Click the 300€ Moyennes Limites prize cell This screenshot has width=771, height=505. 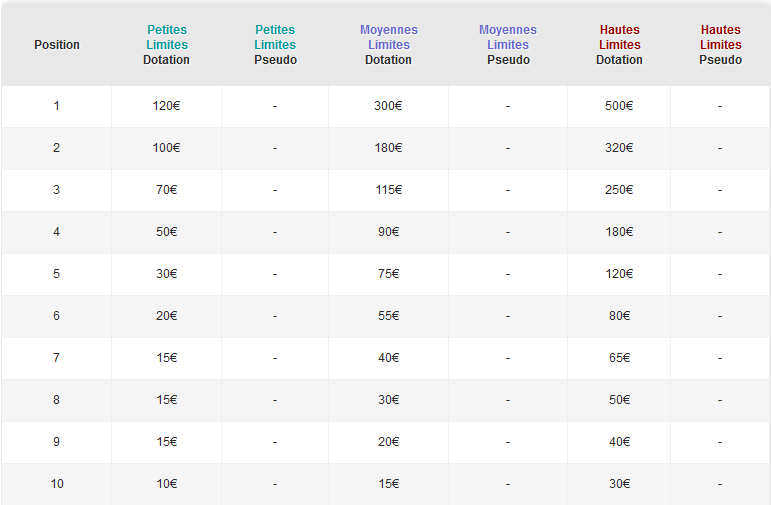pyautogui.click(x=388, y=106)
